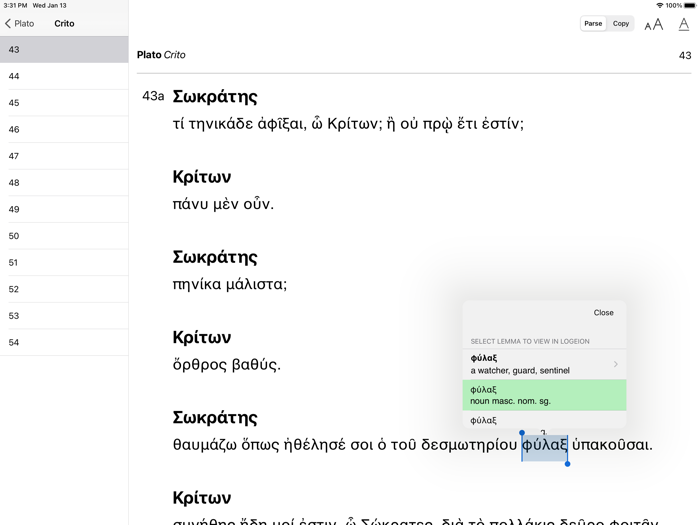Image resolution: width=700 pixels, height=525 pixels.
Task: Switch to Parse mode
Action: [593, 24]
